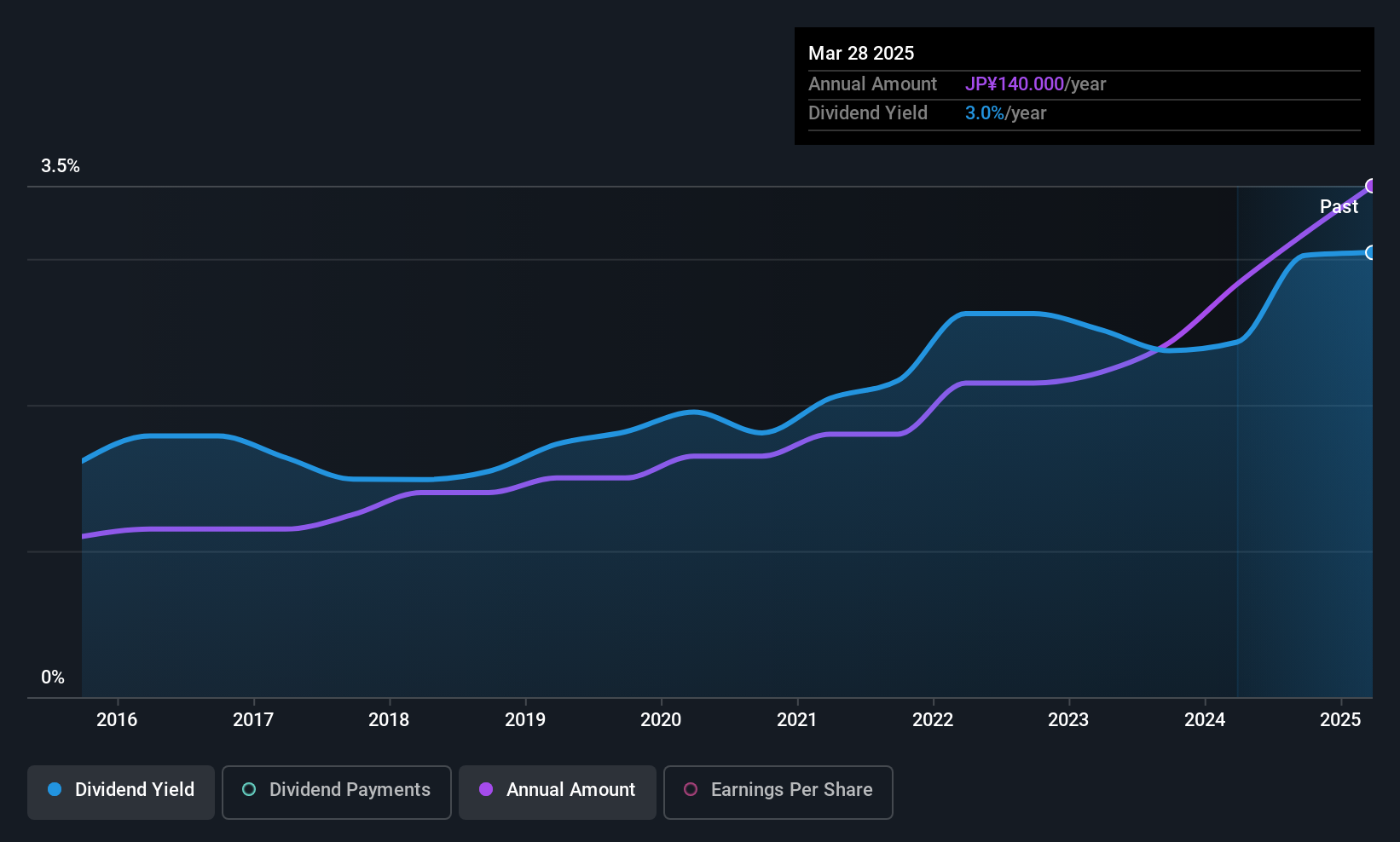
Task: Click the purple endpoint marker on the Annual Amount line
Action: point(1372,186)
